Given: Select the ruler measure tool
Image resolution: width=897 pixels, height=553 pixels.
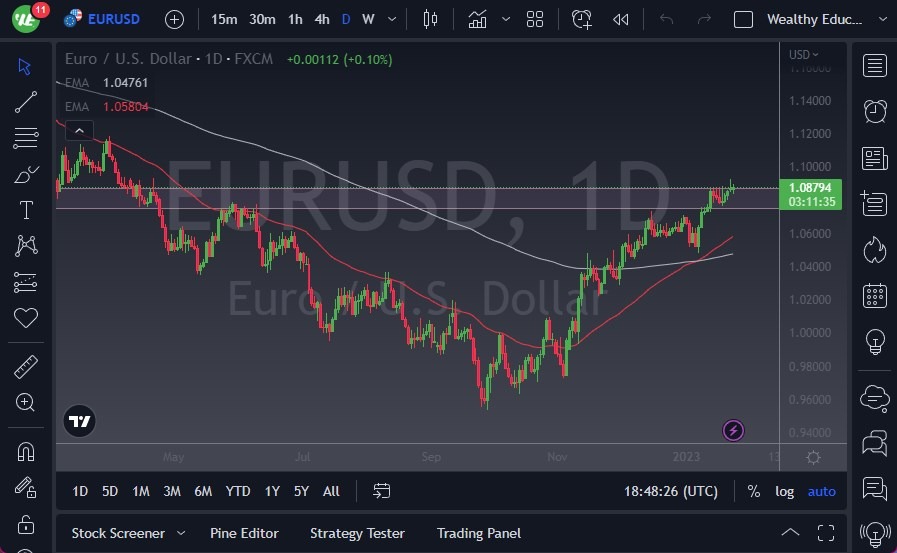Looking at the screenshot, I should [x=26, y=367].
